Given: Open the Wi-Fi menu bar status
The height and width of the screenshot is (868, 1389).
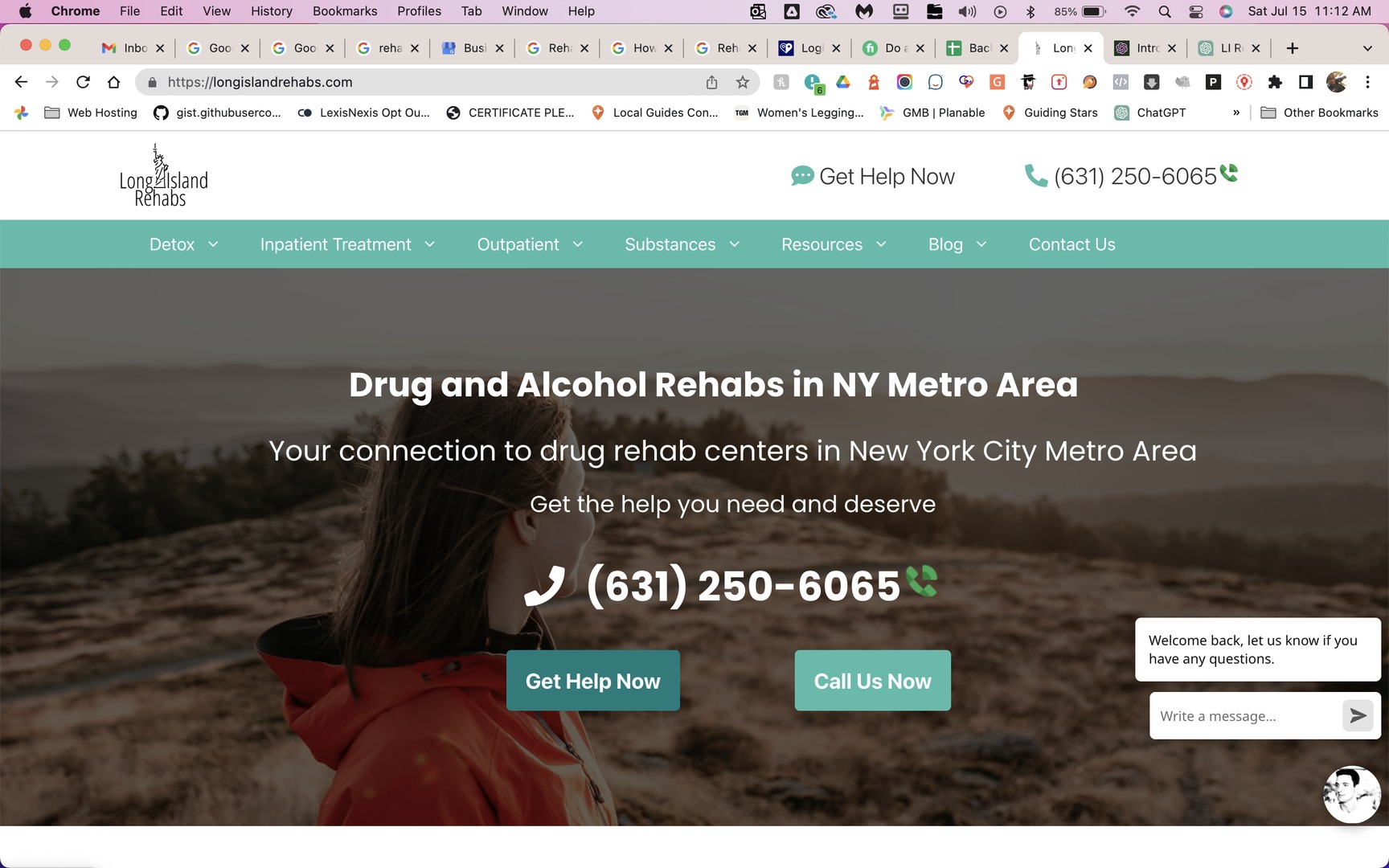Looking at the screenshot, I should [1133, 11].
